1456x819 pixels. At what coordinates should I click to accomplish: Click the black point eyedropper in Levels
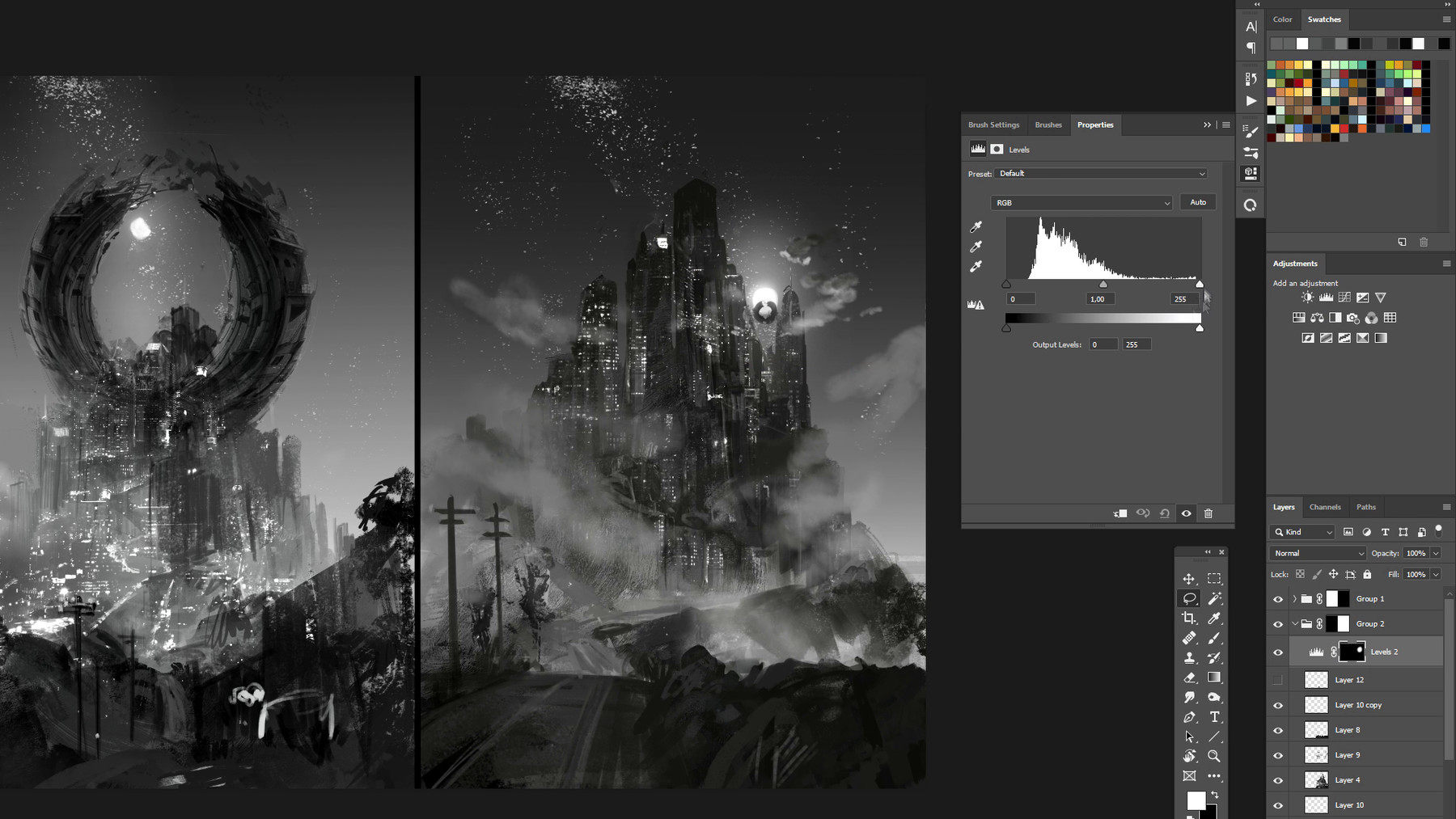[x=976, y=227]
